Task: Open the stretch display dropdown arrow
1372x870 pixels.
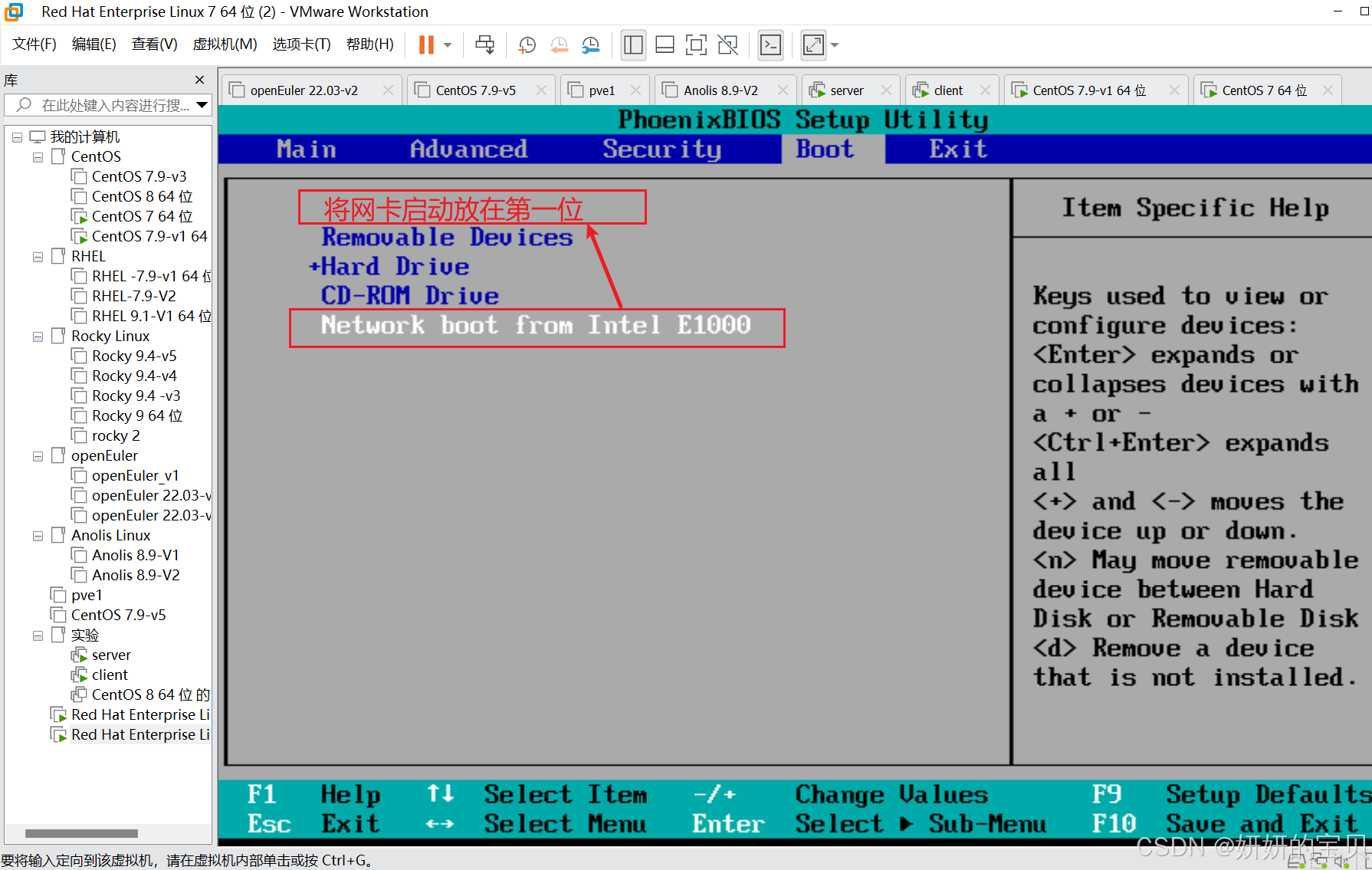Action: [x=835, y=45]
